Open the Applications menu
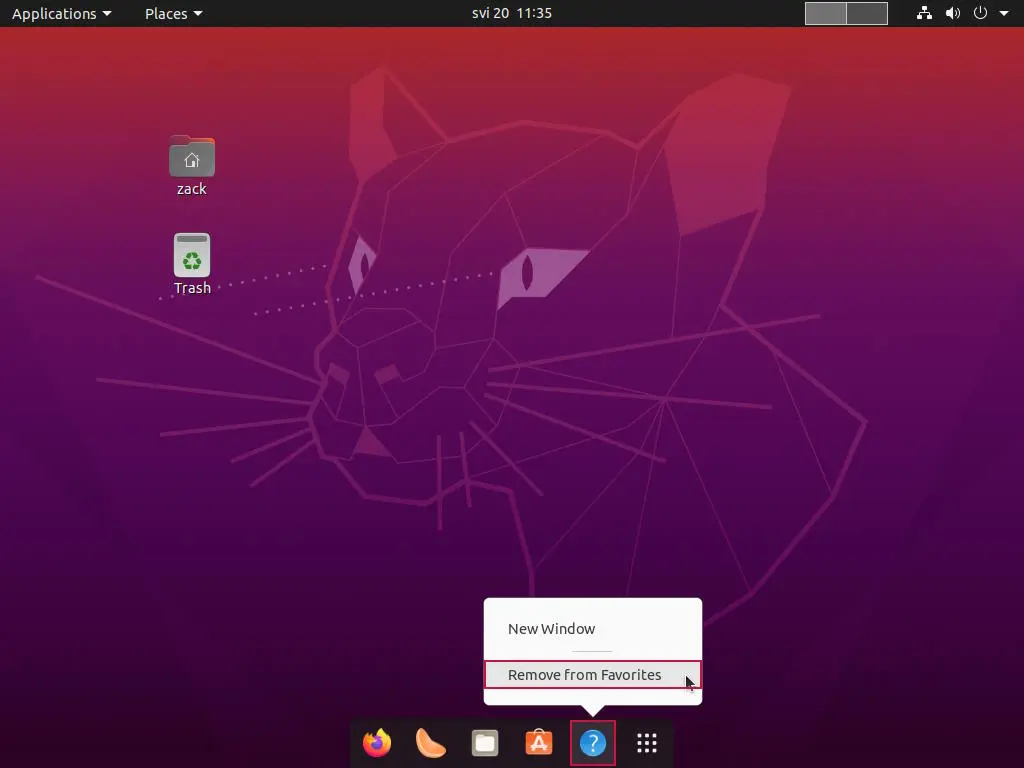 click(x=61, y=13)
